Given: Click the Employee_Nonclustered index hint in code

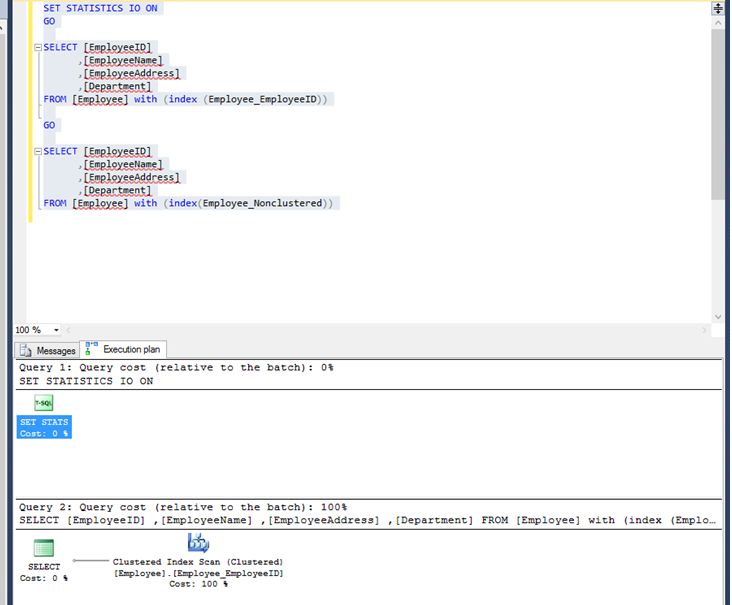Looking at the screenshot, I should click(x=262, y=203).
